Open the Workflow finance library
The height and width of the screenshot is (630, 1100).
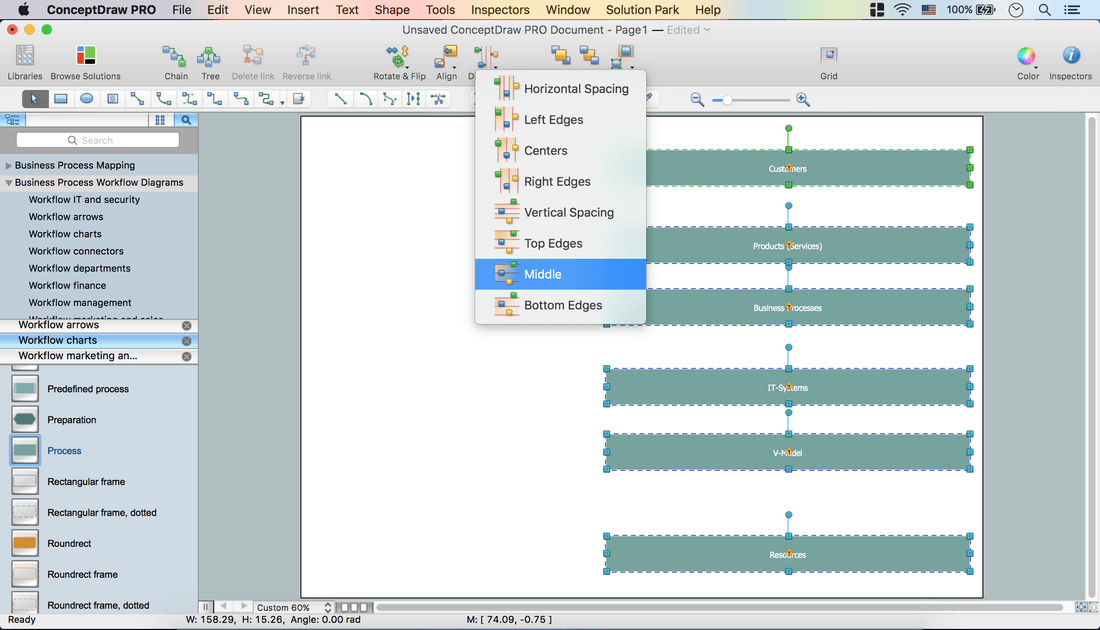click(67, 286)
